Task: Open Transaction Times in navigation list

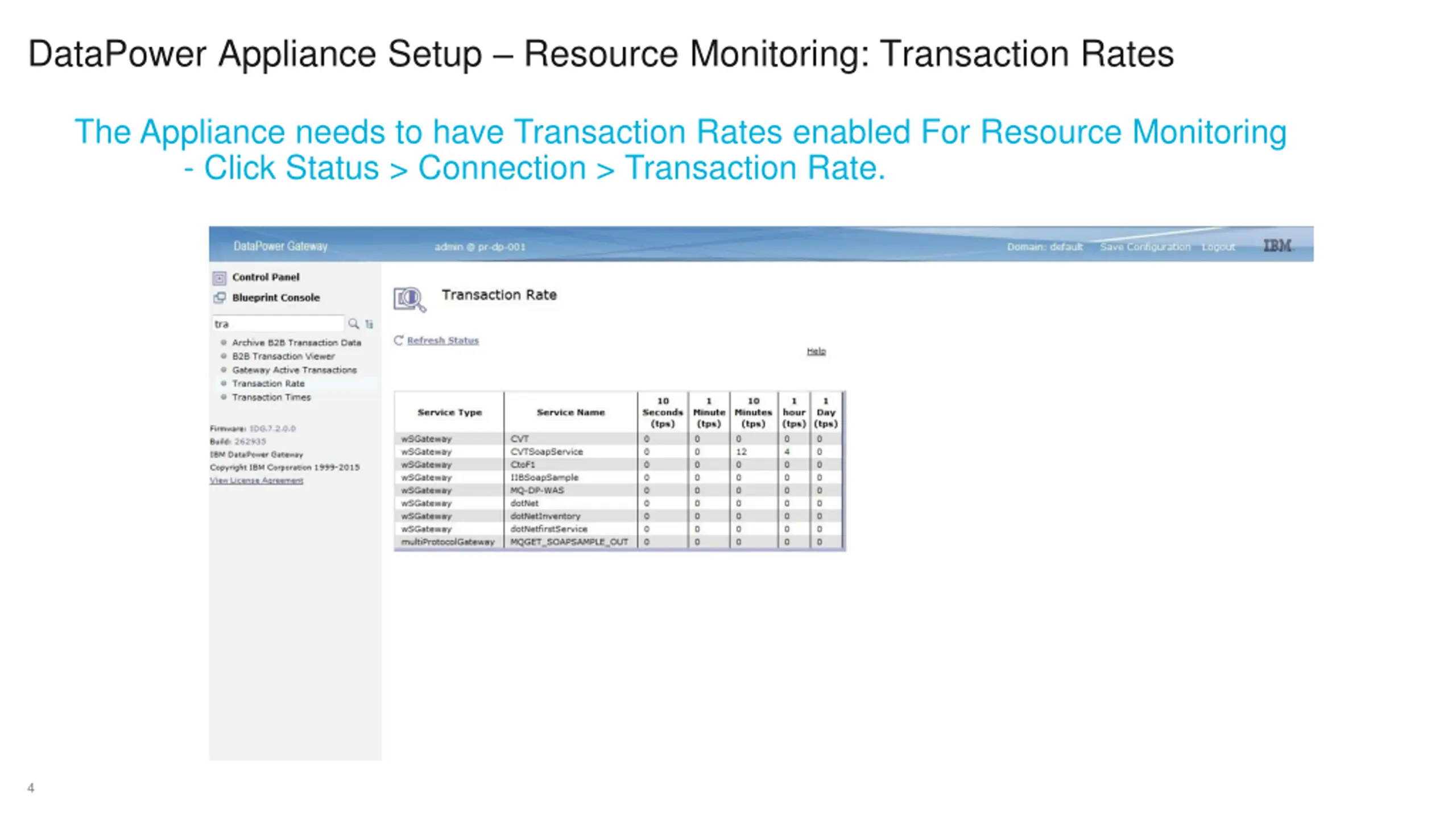Action: (271, 397)
